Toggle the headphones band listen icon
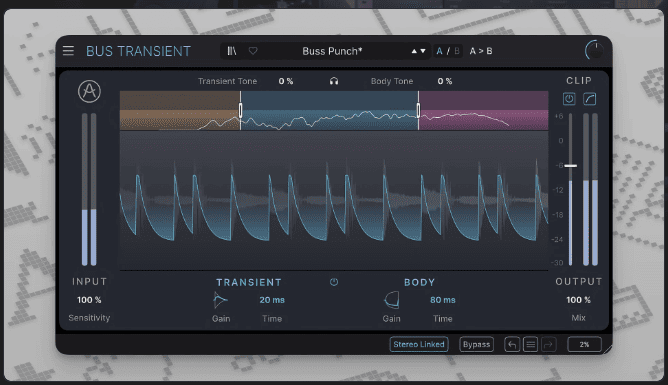668x385 pixels. 334,81
